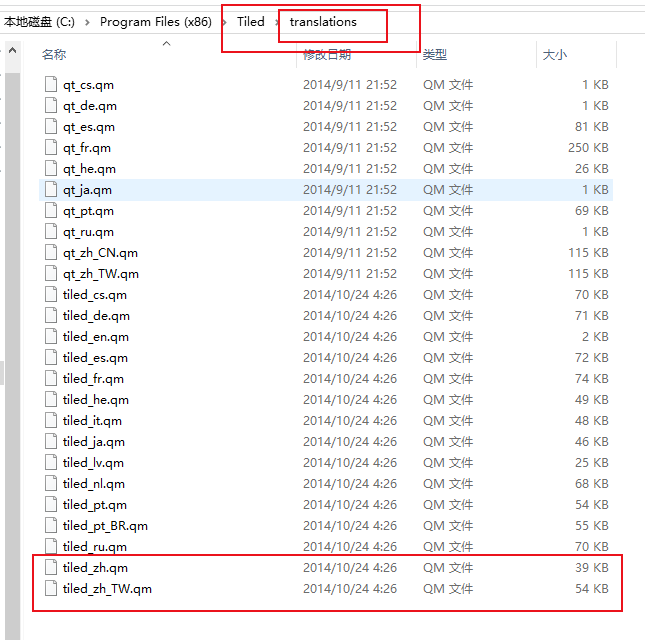Select file name tiled_pt_BR.qm
Viewport: 645px width, 640px height.
click(105, 526)
